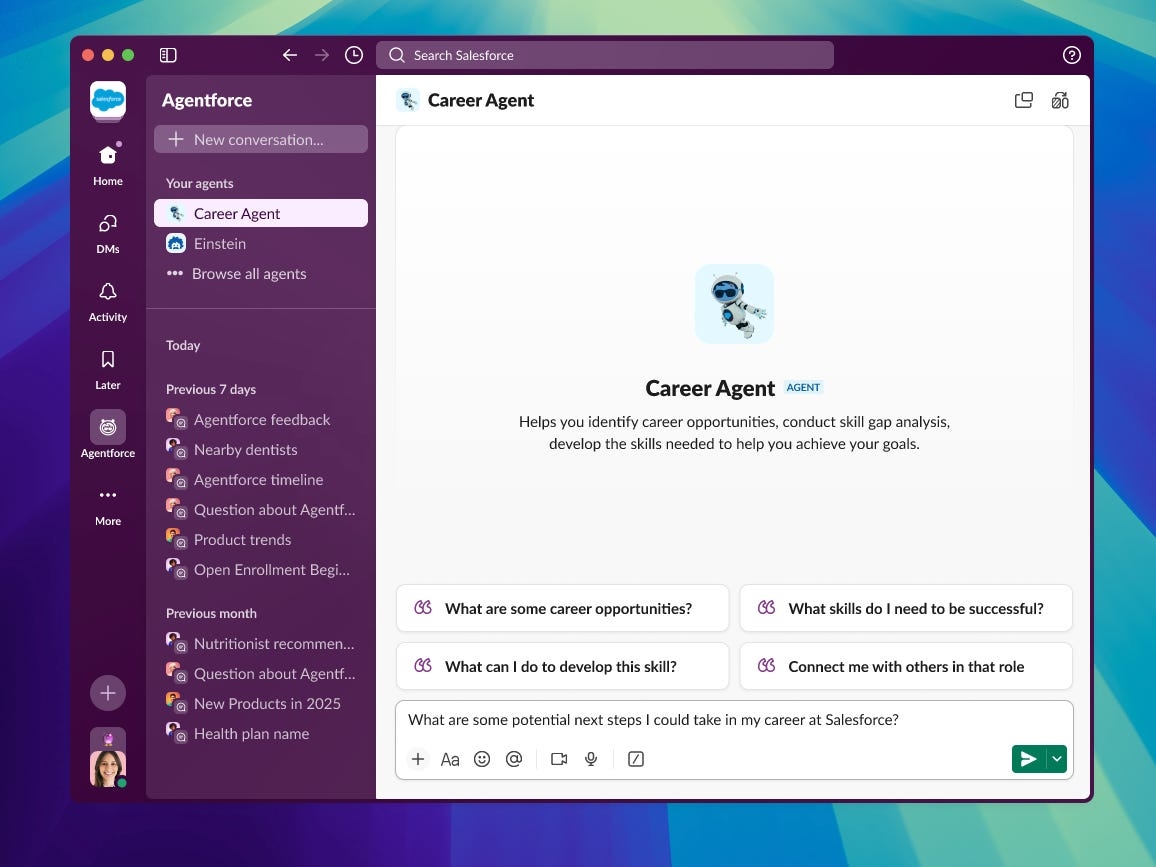Click the 'Previous month' label
Viewport: 1156px width, 867px height.
[212, 613]
